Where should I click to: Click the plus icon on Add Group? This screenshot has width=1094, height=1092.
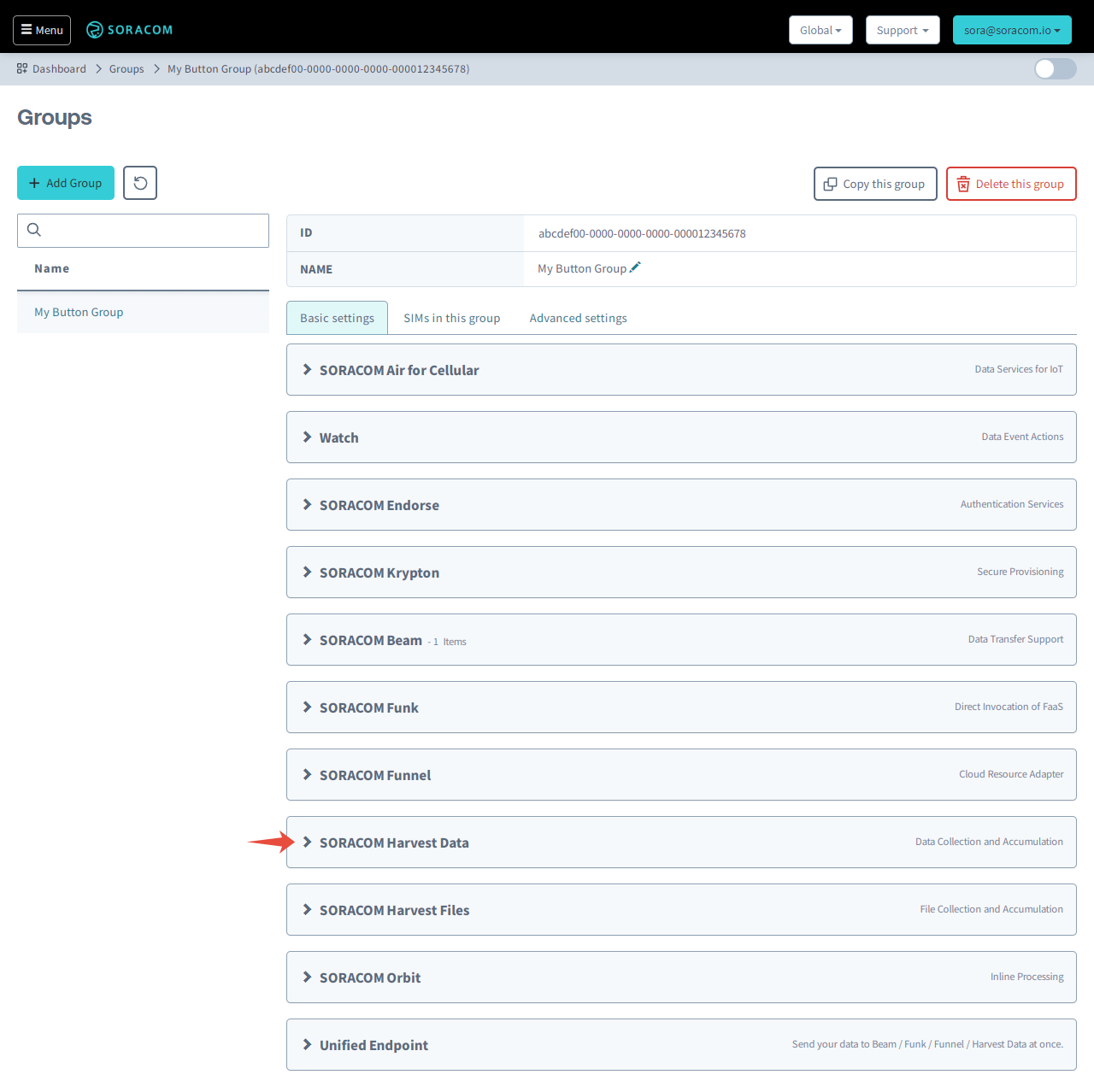tap(34, 183)
